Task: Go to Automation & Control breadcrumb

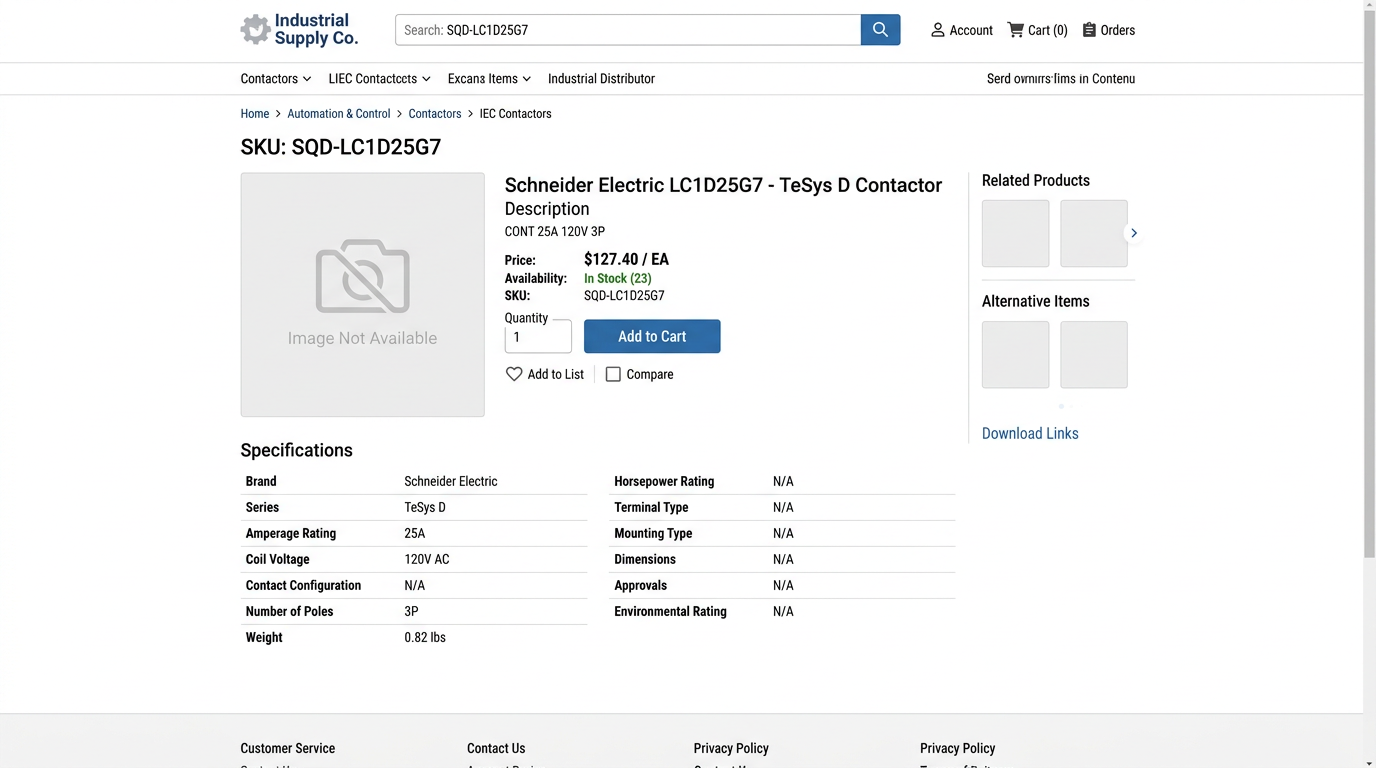Action: click(338, 114)
